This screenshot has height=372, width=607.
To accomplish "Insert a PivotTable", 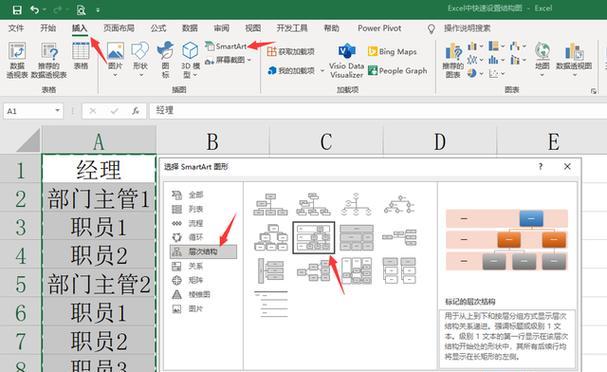I will pos(17,60).
